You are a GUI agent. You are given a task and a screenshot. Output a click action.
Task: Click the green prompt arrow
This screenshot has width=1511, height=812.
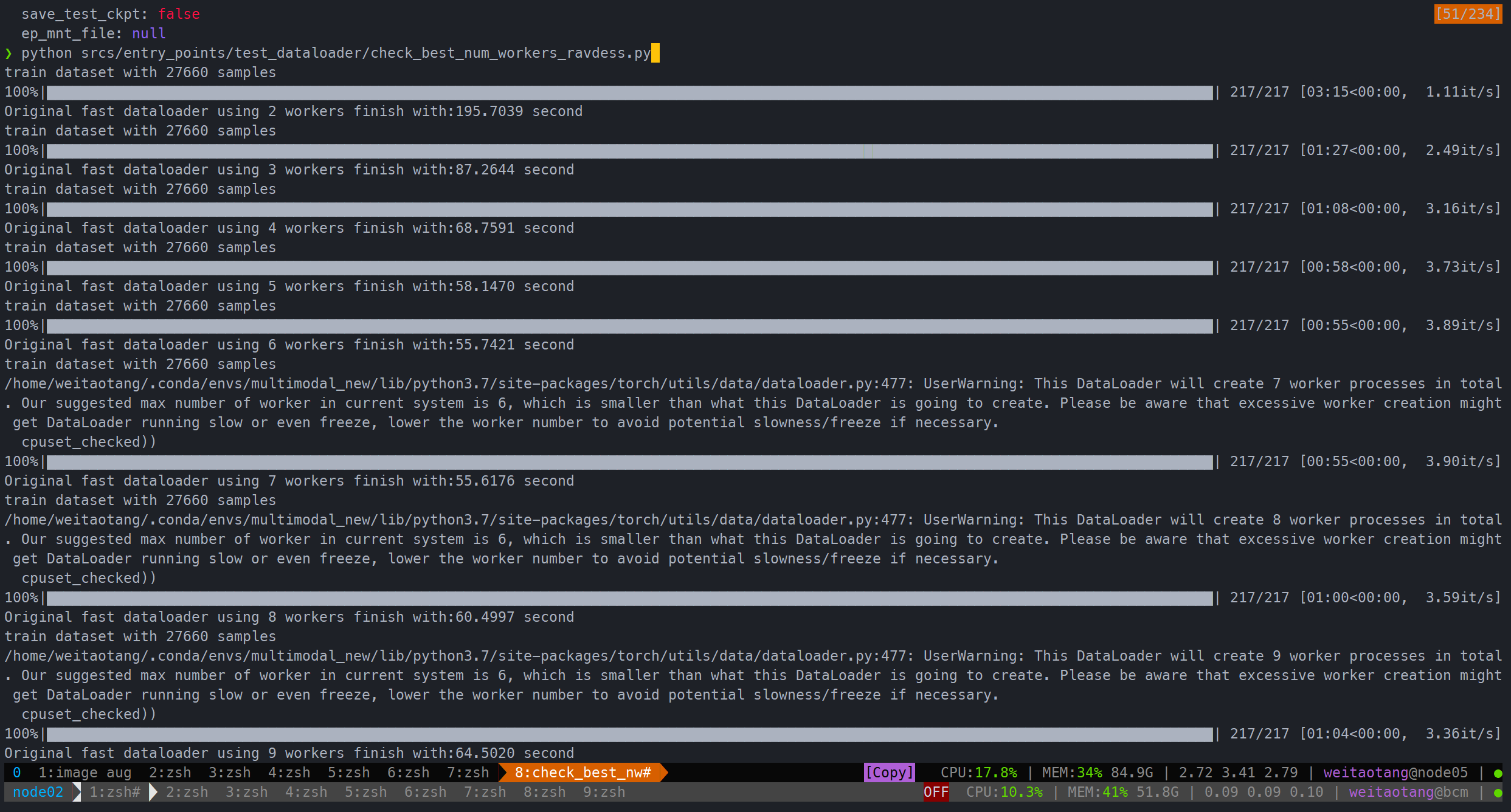(9, 53)
